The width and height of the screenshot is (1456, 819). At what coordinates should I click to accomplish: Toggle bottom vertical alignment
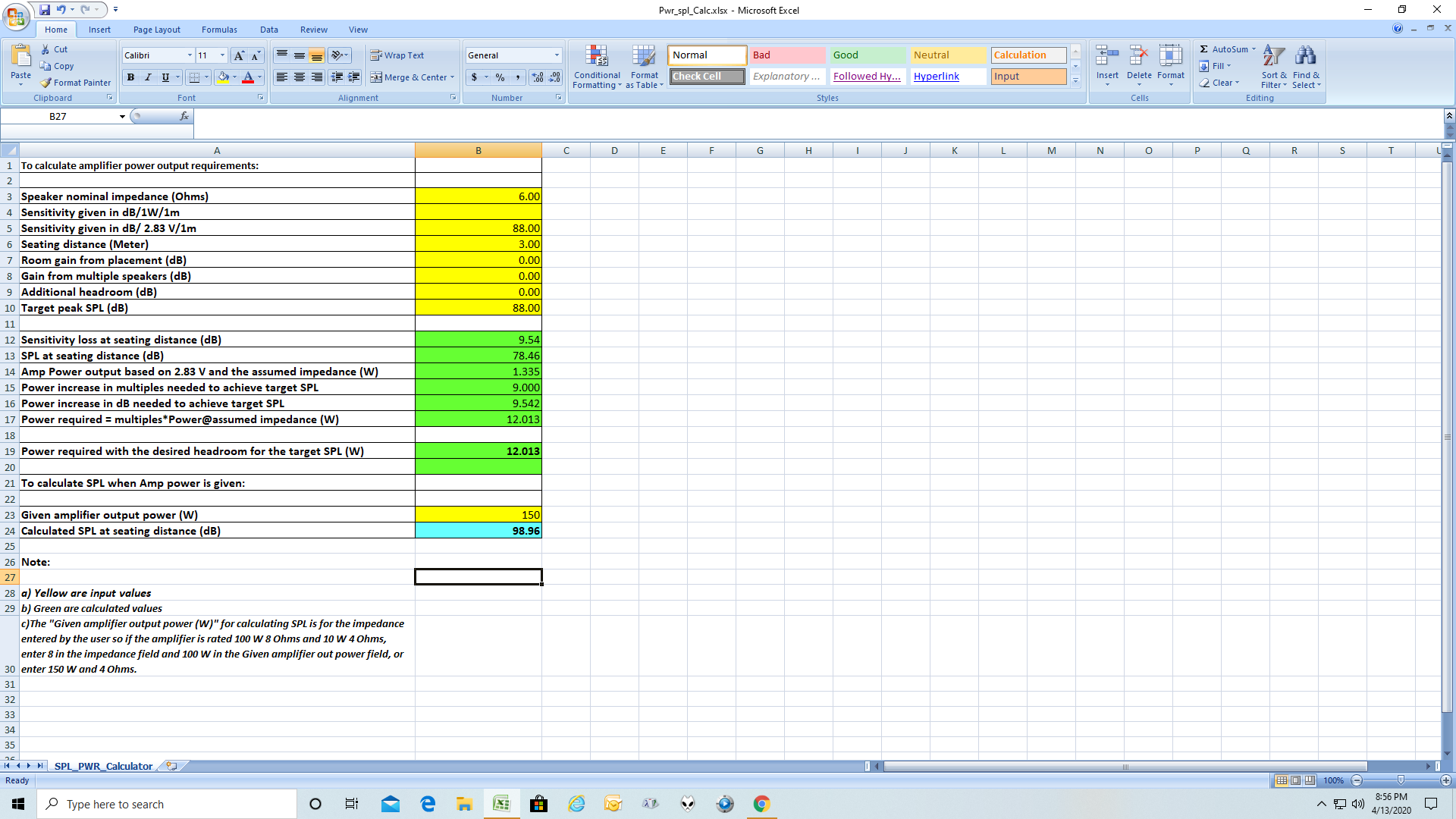pos(317,55)
